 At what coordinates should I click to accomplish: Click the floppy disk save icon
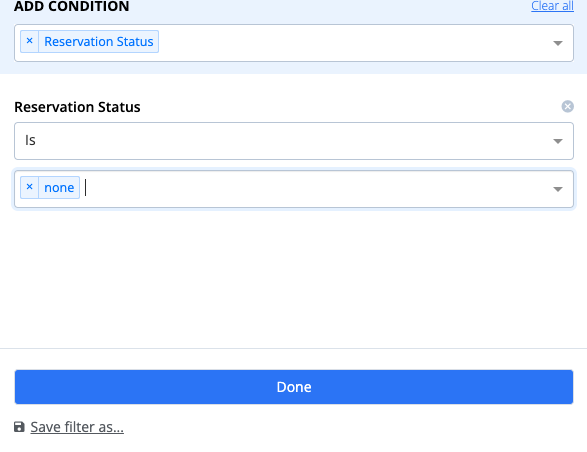click(x=19, y=427)
